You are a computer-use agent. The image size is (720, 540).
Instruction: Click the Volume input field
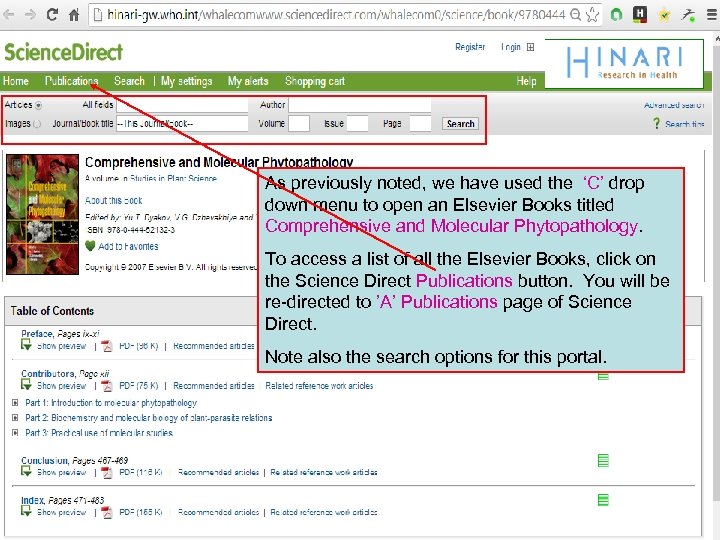click(299, 124)
